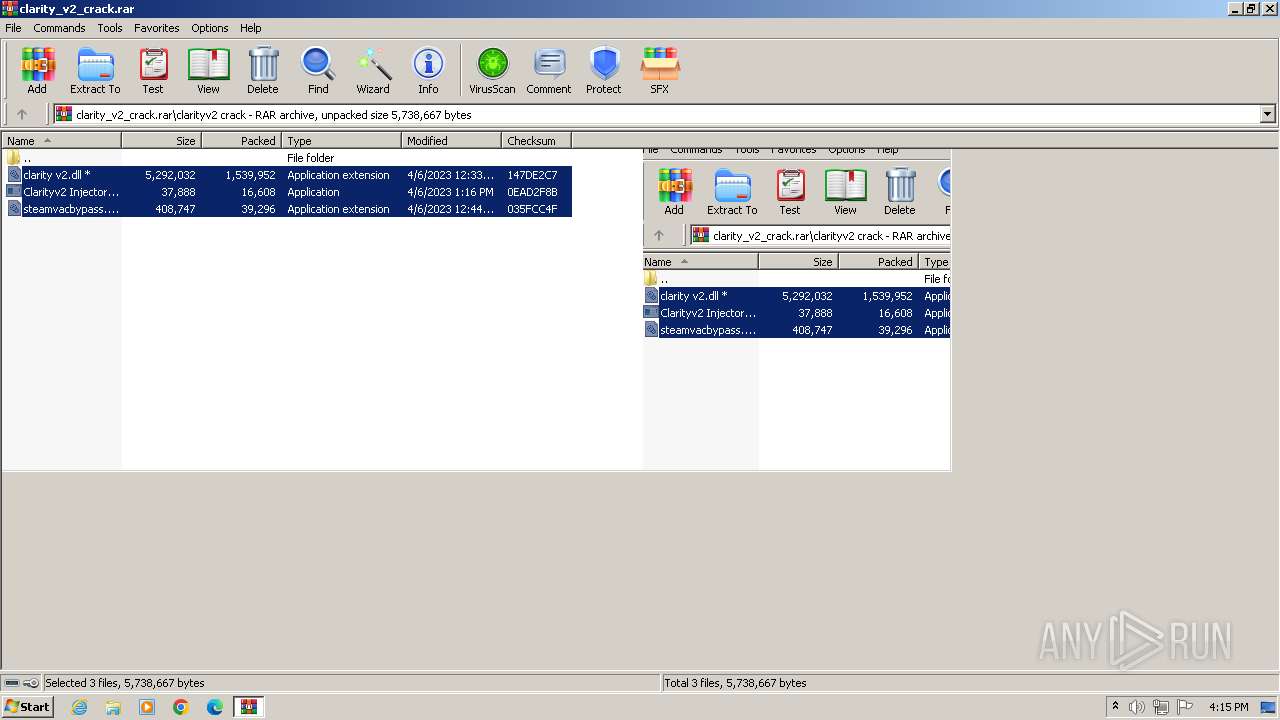Open Chrome from the taskbar
The image size is (1280, 720).
[181, 707]
